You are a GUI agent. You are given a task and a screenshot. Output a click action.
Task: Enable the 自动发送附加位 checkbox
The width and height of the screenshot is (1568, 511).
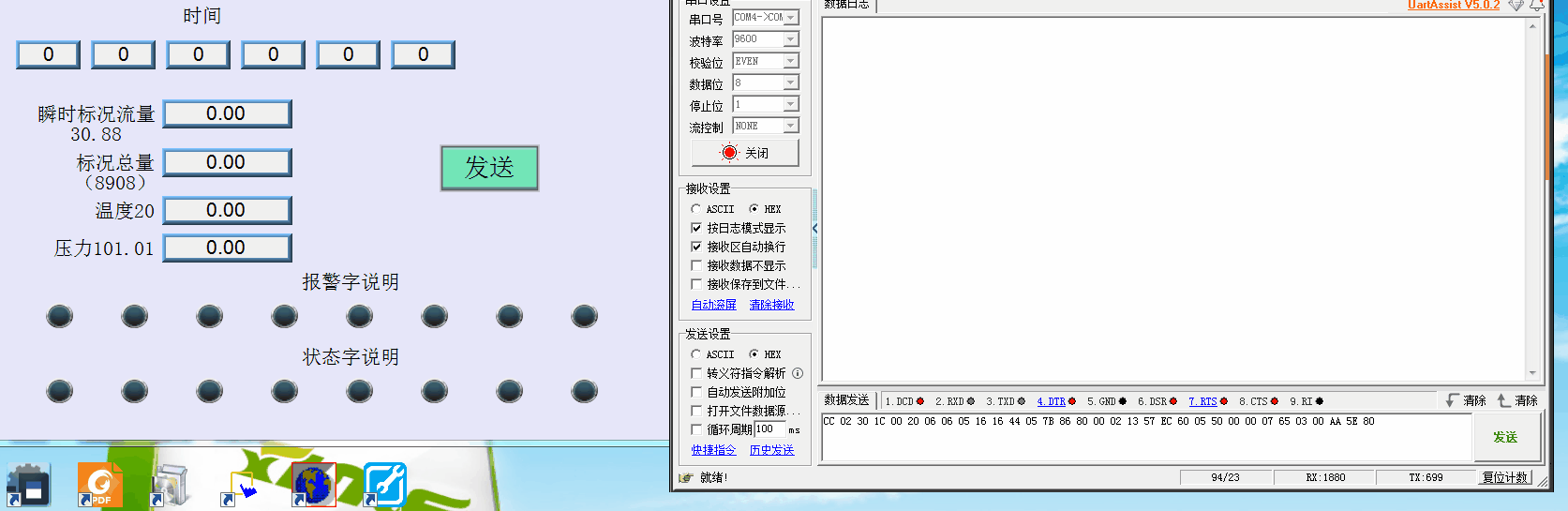coord(696,392)
